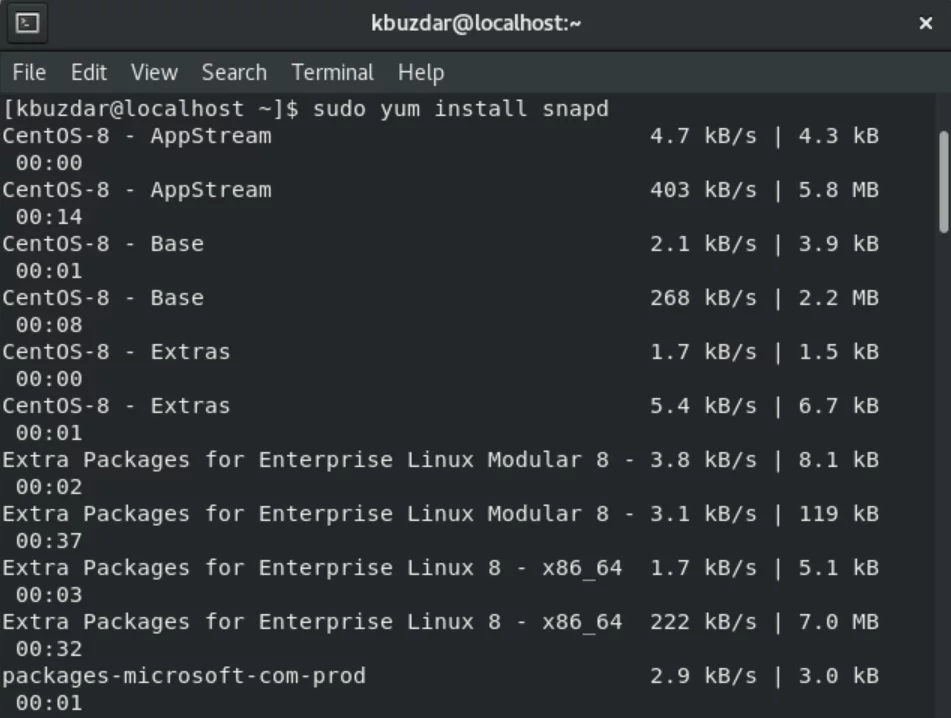Open the Terminal menu
Screen dimensions: 951x718
pos(332,73)
